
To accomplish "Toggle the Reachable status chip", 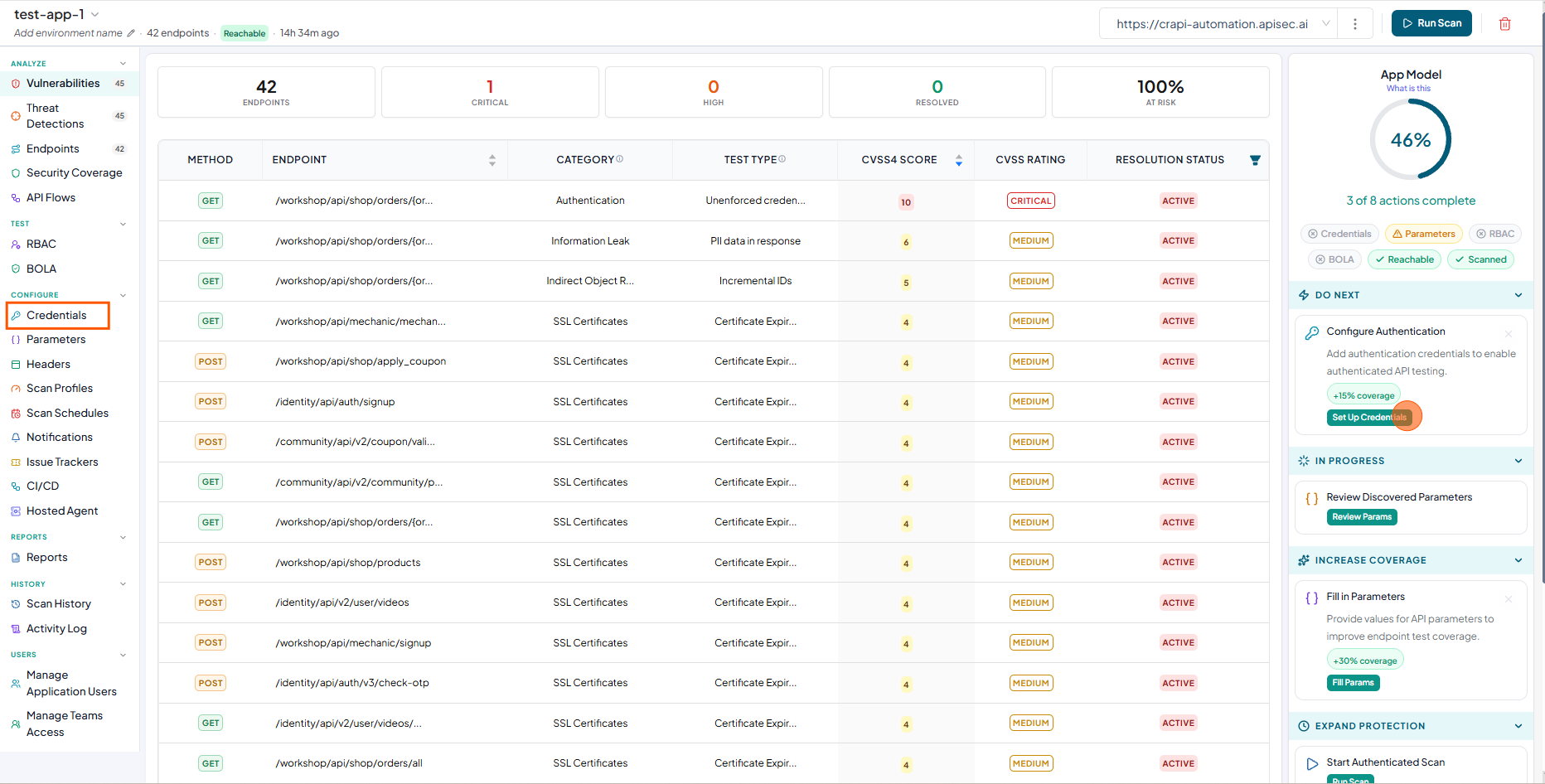I will pyautogui.click(x=1404, y=259).
